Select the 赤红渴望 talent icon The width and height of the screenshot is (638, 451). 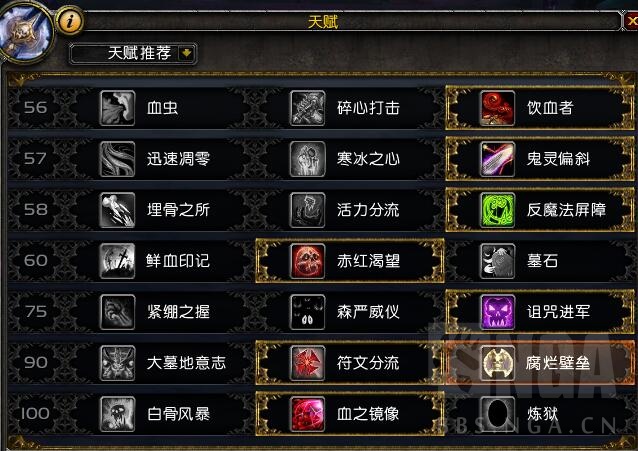tap(308, 261)
